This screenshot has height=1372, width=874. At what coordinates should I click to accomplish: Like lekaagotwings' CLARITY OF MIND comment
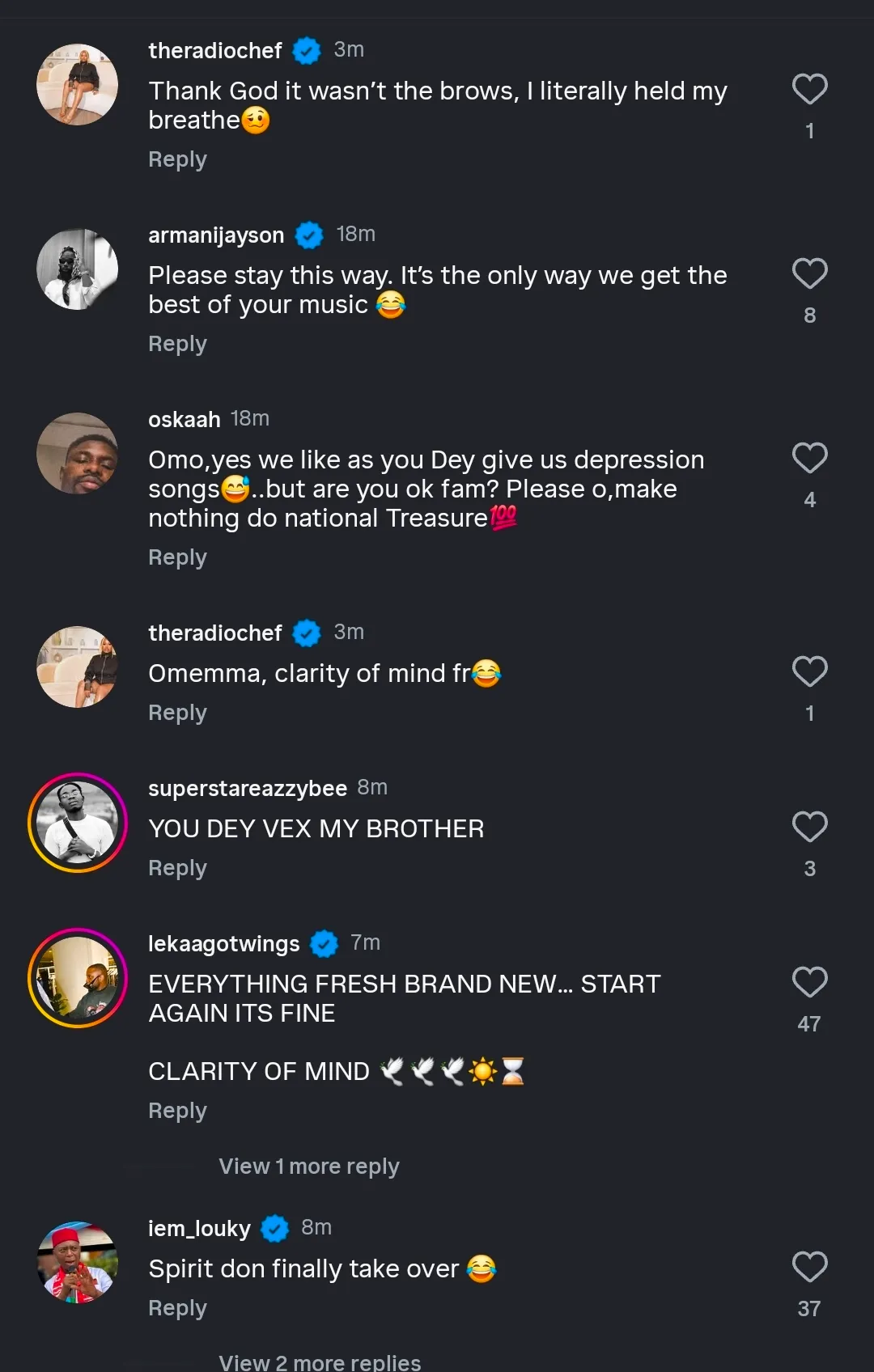(x=809, y=982)
